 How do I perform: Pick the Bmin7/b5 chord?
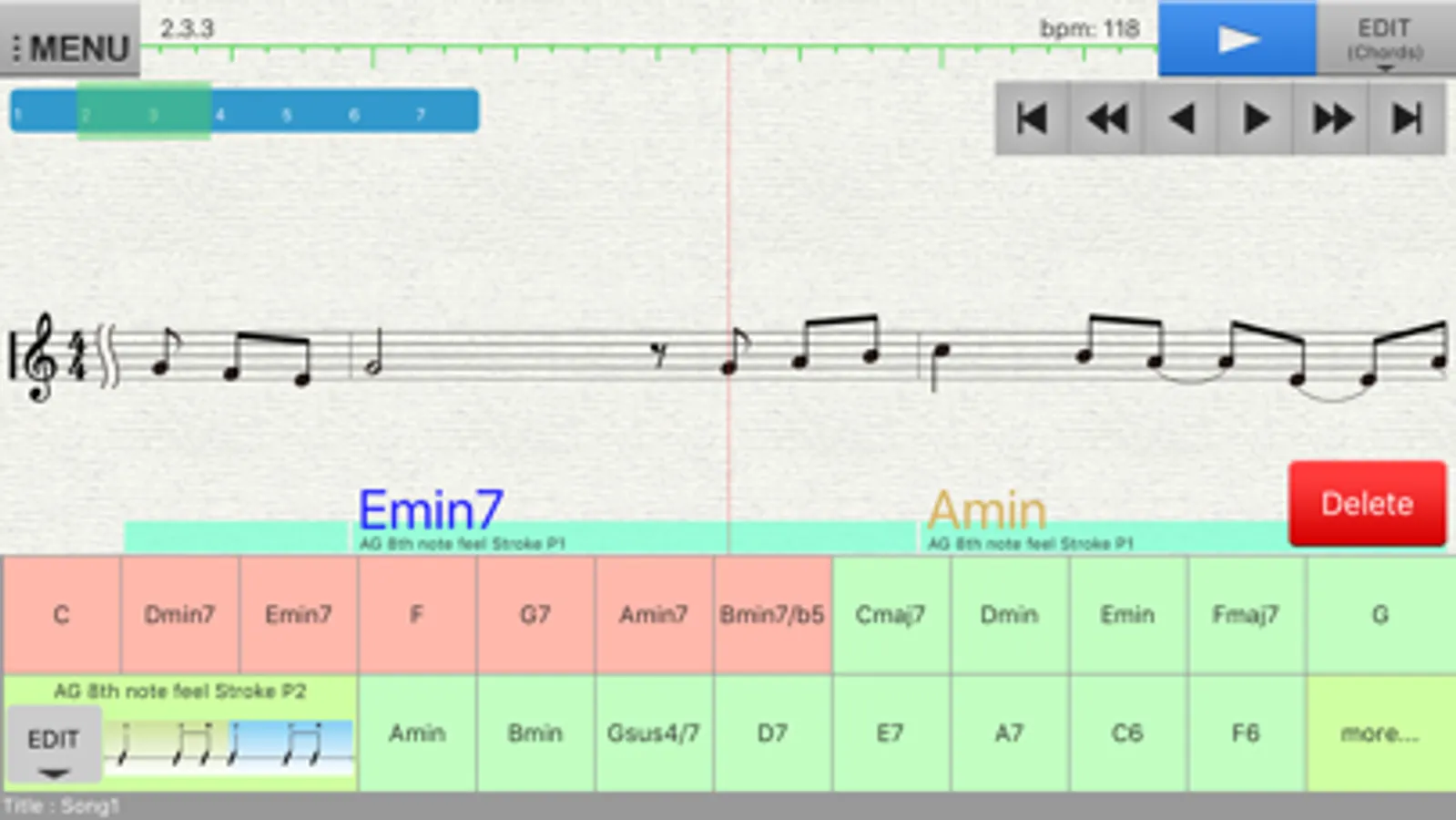772,615
